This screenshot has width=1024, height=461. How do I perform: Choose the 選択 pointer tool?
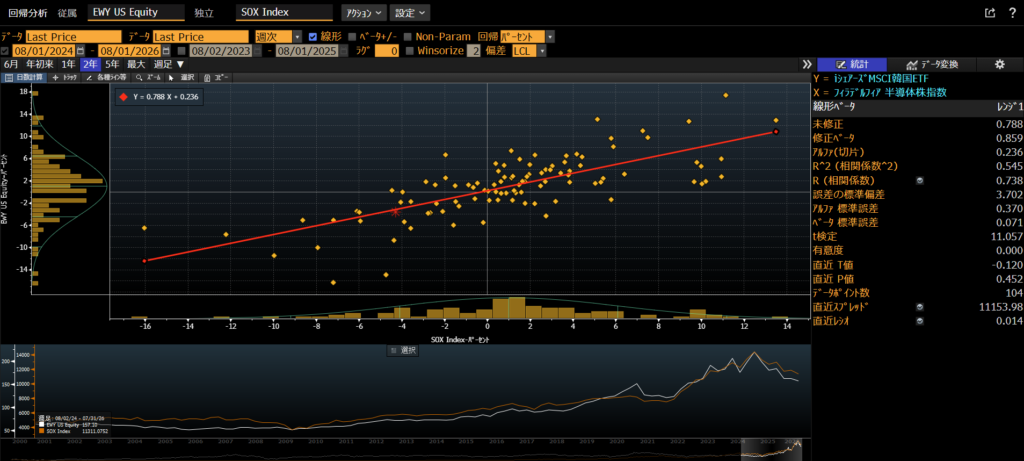click(x=182, y=77)
